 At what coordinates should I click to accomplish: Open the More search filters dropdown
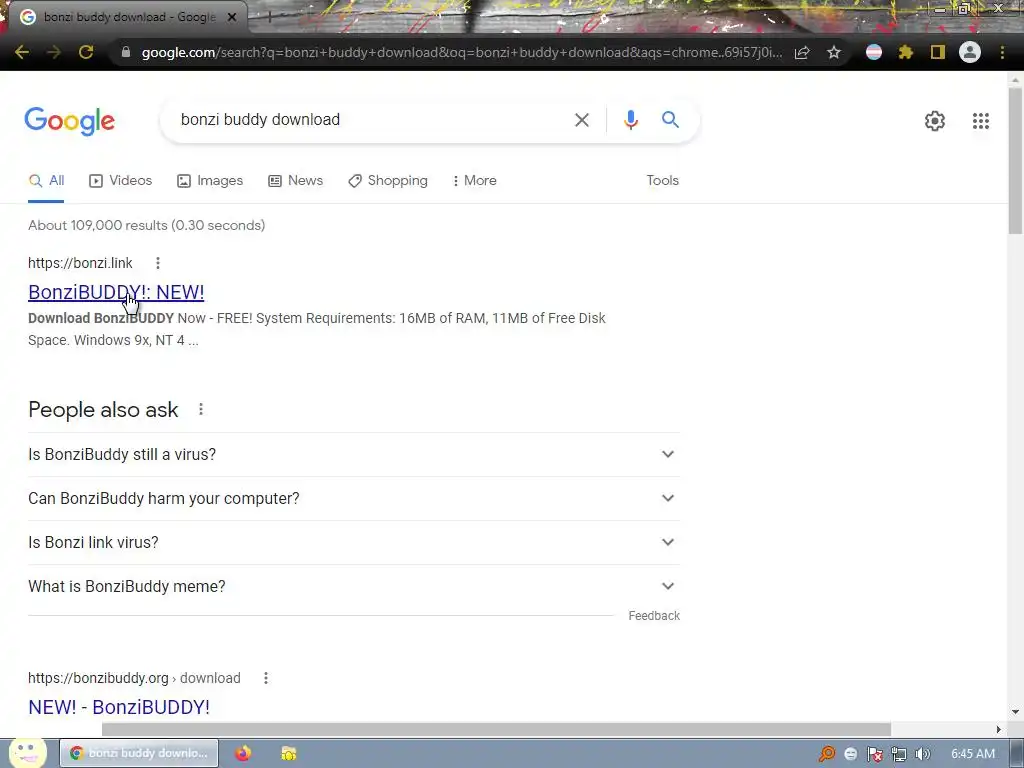tap(475, 181)
